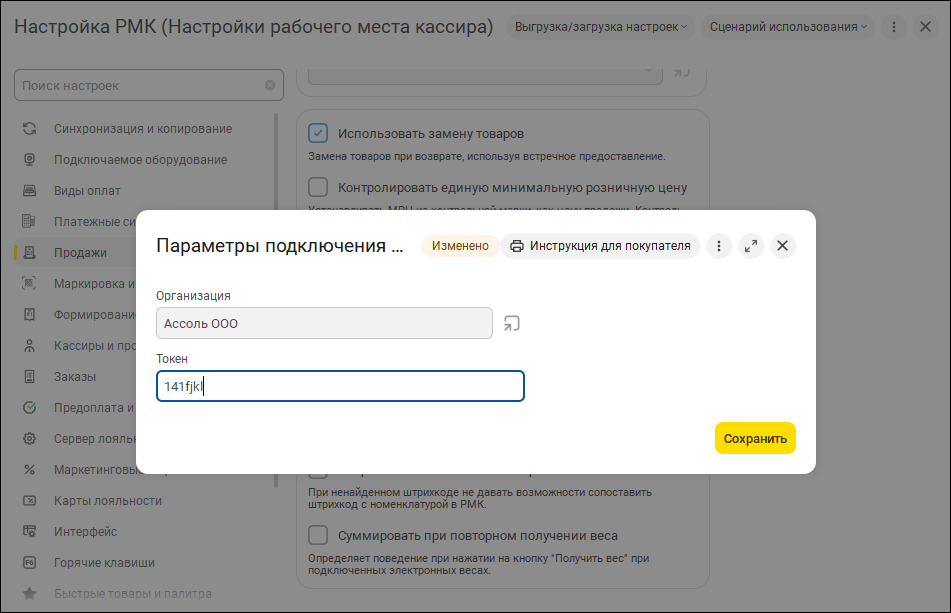Screen dimensions: 951x613
Task: Click the Заказы sidebar icon
Action: coord(30,377)
